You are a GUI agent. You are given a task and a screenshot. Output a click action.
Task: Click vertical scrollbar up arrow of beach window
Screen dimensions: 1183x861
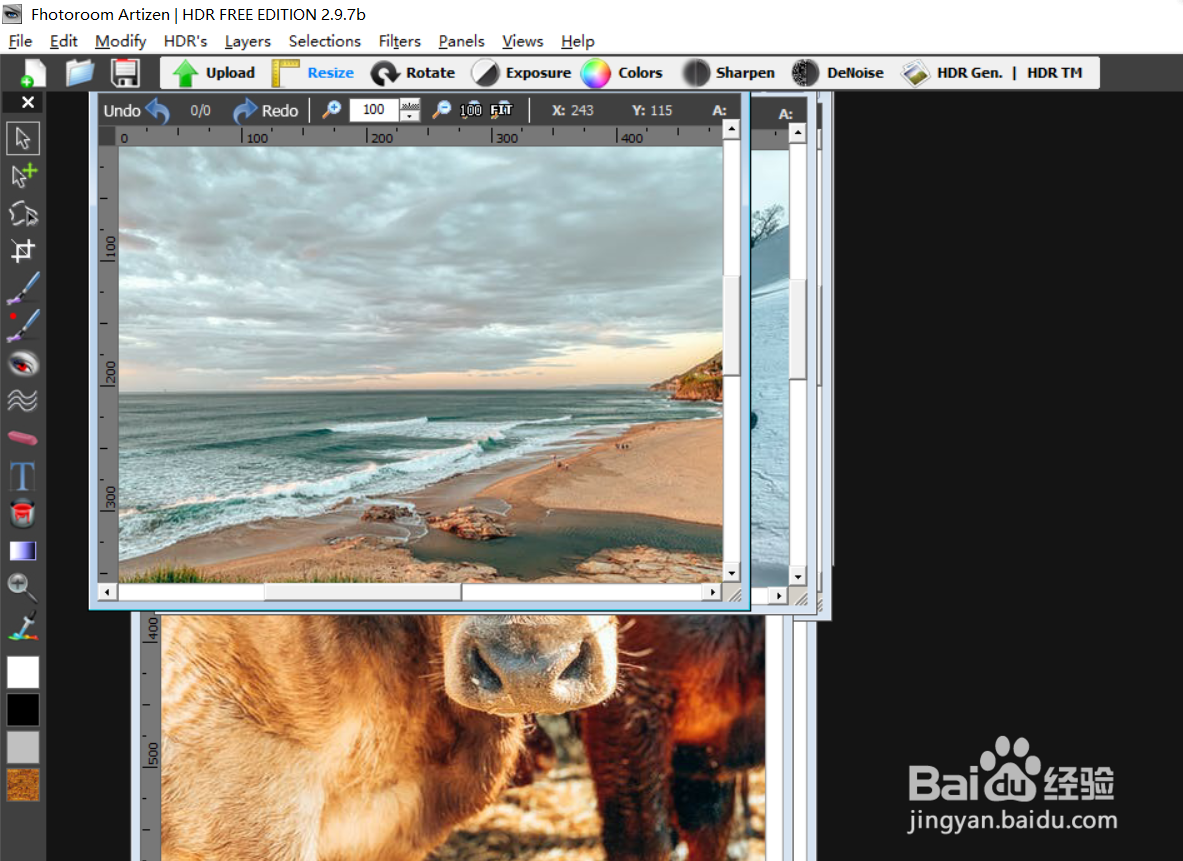tap(731, 130)
